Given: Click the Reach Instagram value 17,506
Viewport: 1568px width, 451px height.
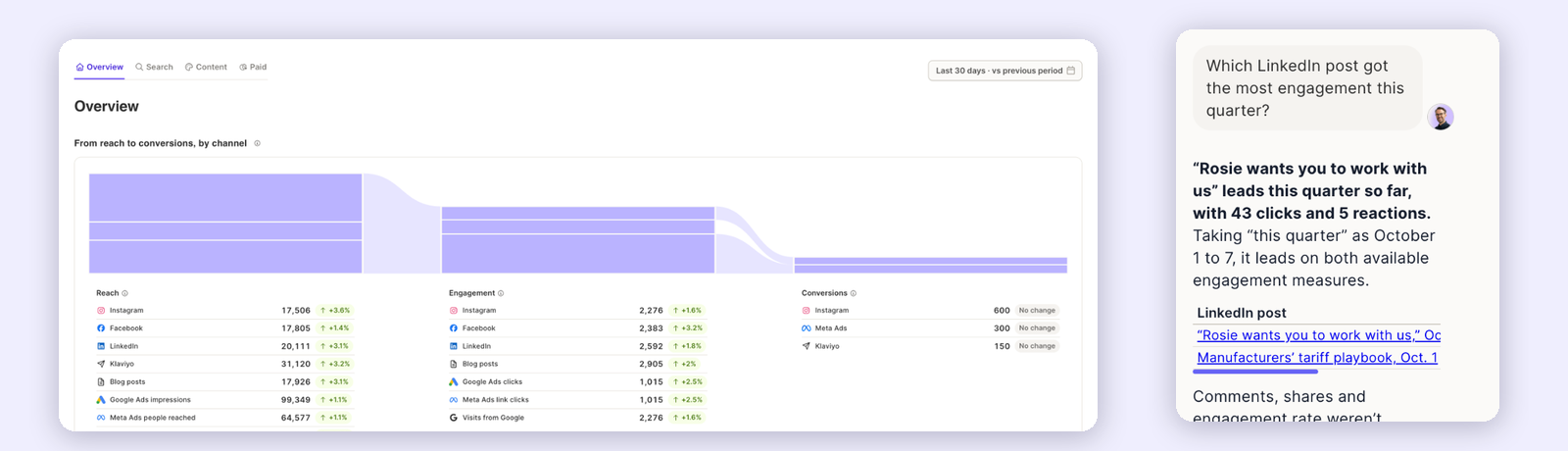Looking at the screenshot, I should click(296, 311).
